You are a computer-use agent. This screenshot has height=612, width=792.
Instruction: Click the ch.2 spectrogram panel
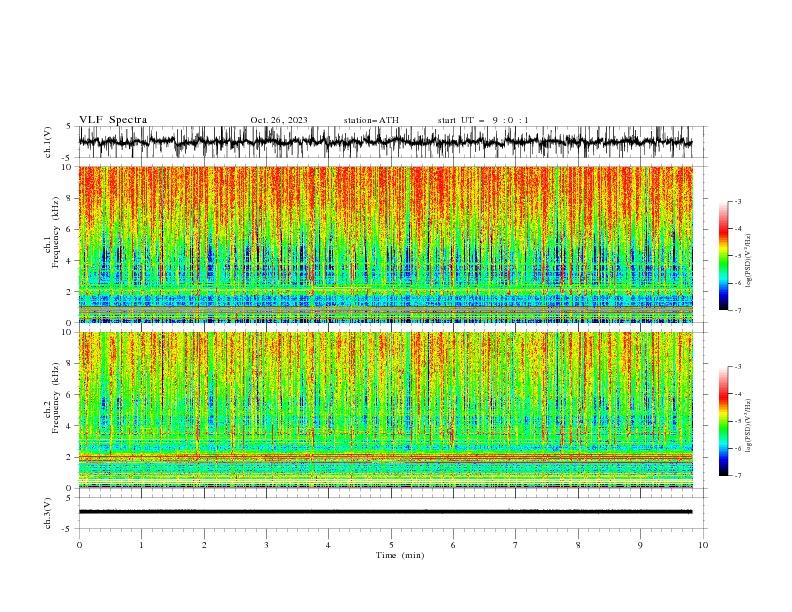point(386,410)
